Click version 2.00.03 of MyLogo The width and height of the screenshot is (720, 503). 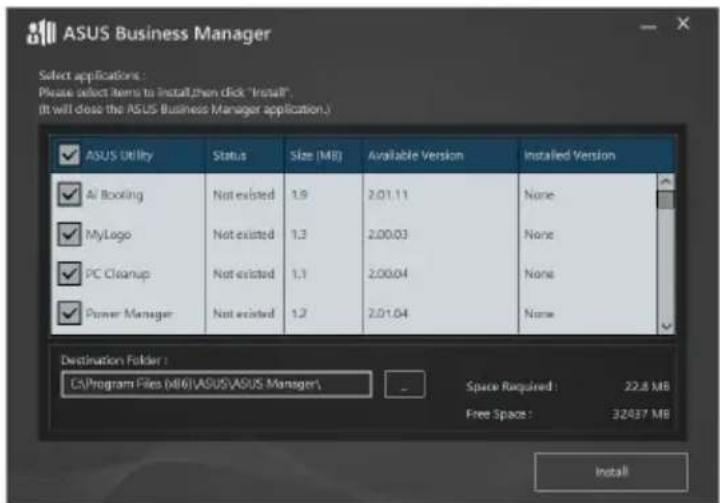click(x=388, y=234)
